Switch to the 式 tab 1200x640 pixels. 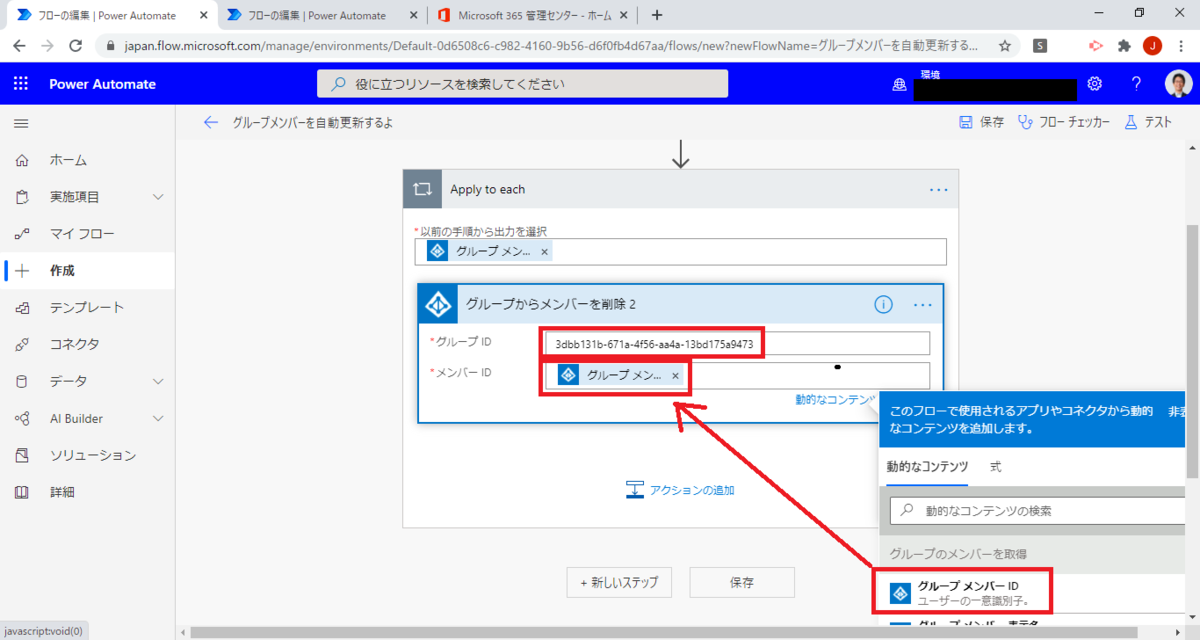coord(996,467)
